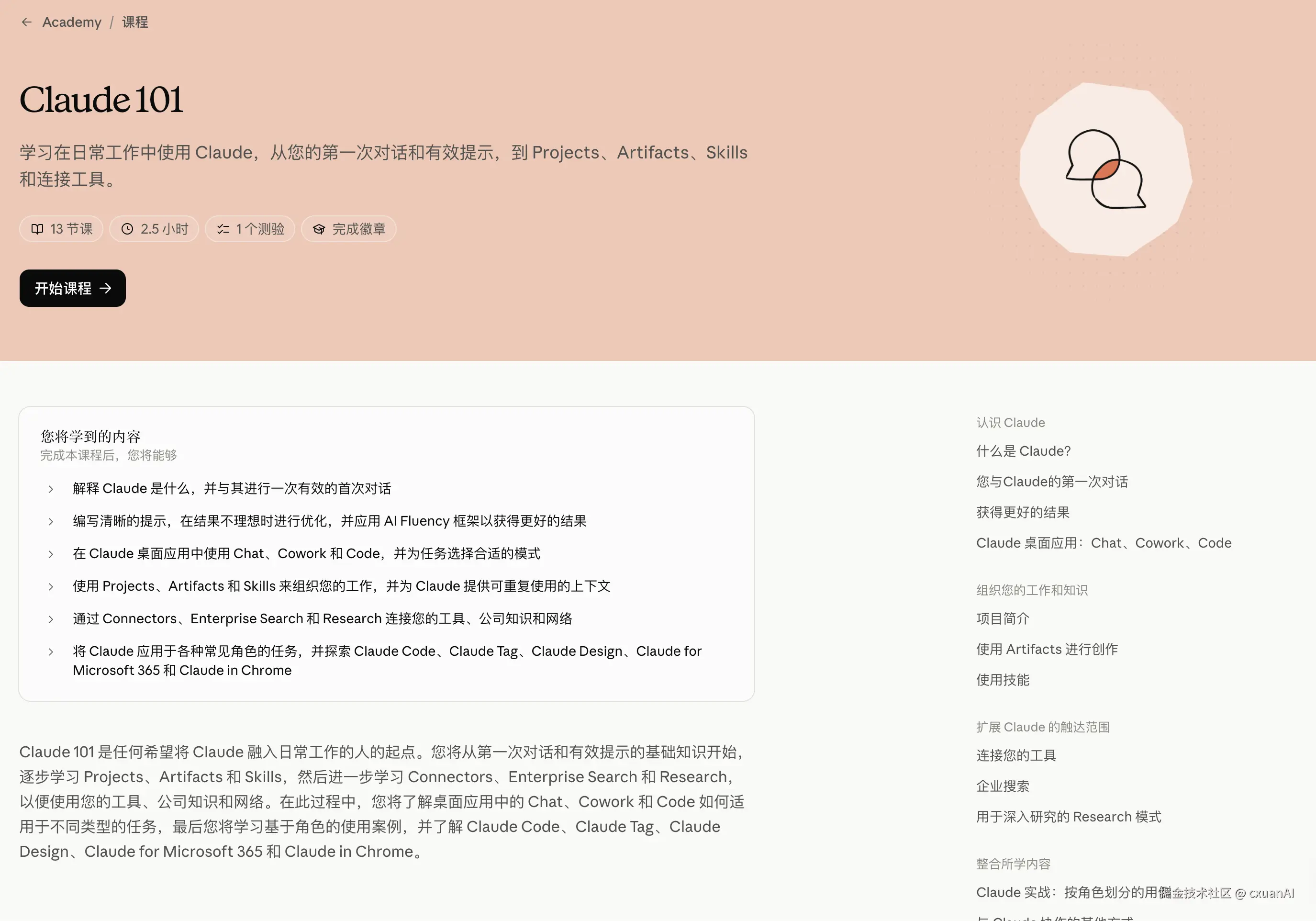Click the Claude 101 course title
Viewport: 1316px width, 921px height.
click(101, 100)
